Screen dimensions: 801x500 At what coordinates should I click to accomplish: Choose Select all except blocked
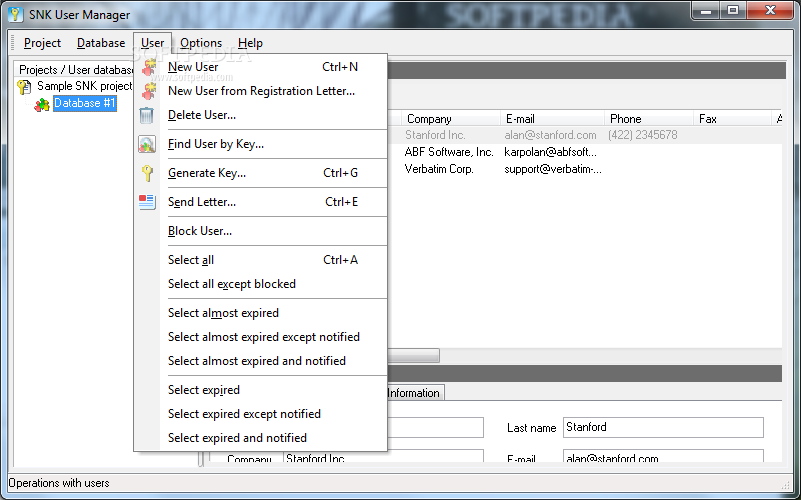click(x=261, y=284)
